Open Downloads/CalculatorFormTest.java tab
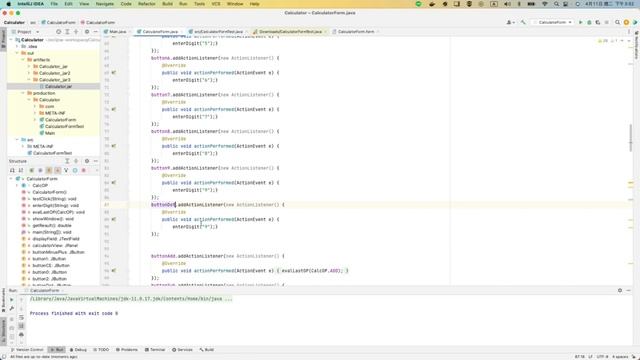The image size is (640, 360). pyautogui.click(x=290, y=31)
